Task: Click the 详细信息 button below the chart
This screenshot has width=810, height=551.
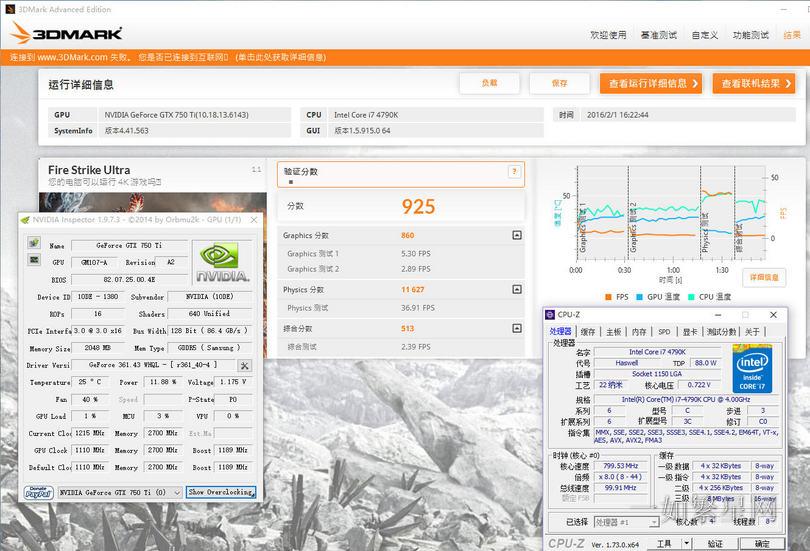Action: point(764,277)
